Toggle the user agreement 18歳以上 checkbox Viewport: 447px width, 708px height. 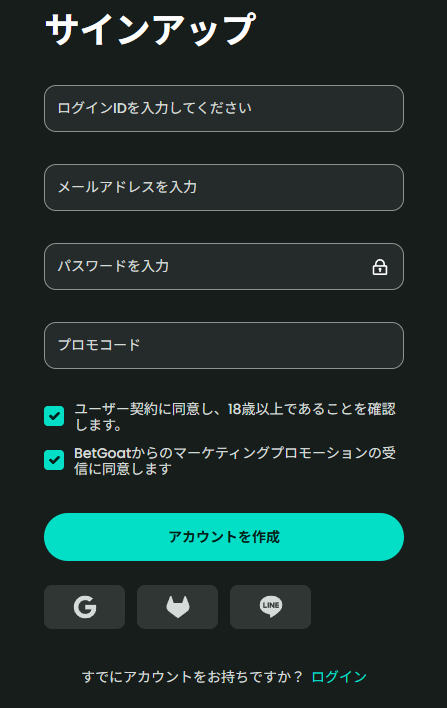point(54,416)
